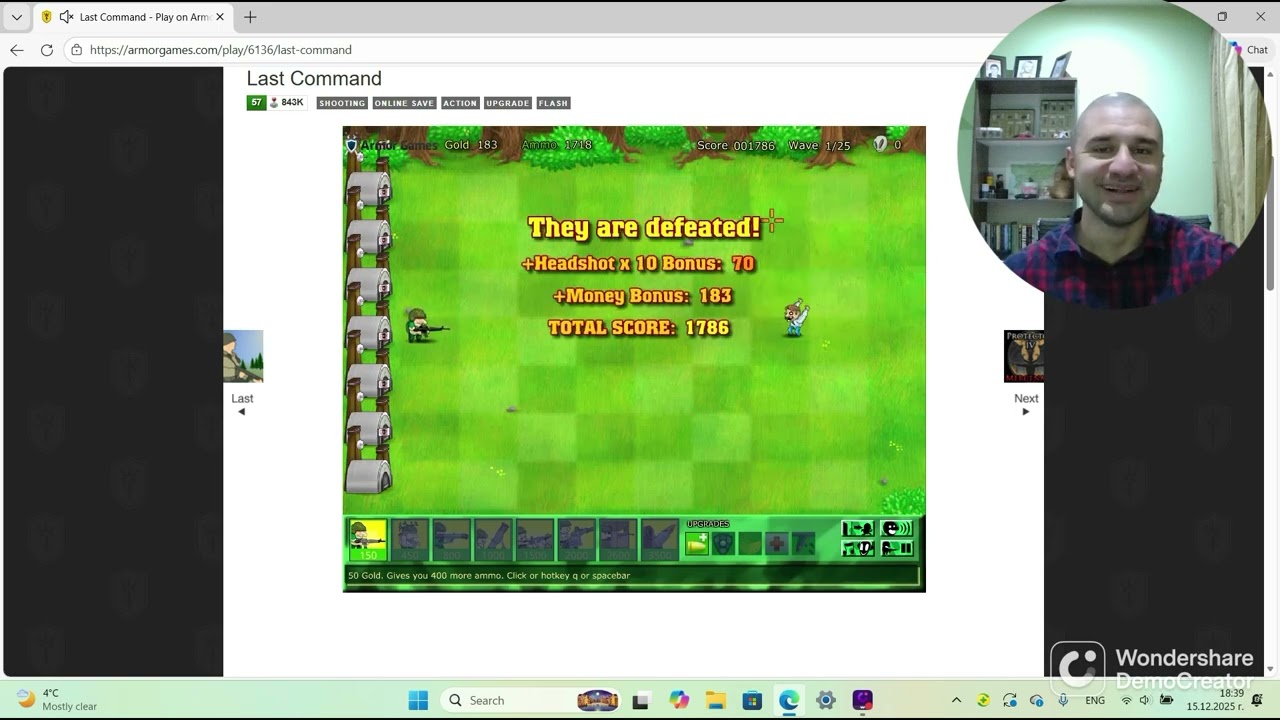Toggle the game sound effects

(897, 529)
